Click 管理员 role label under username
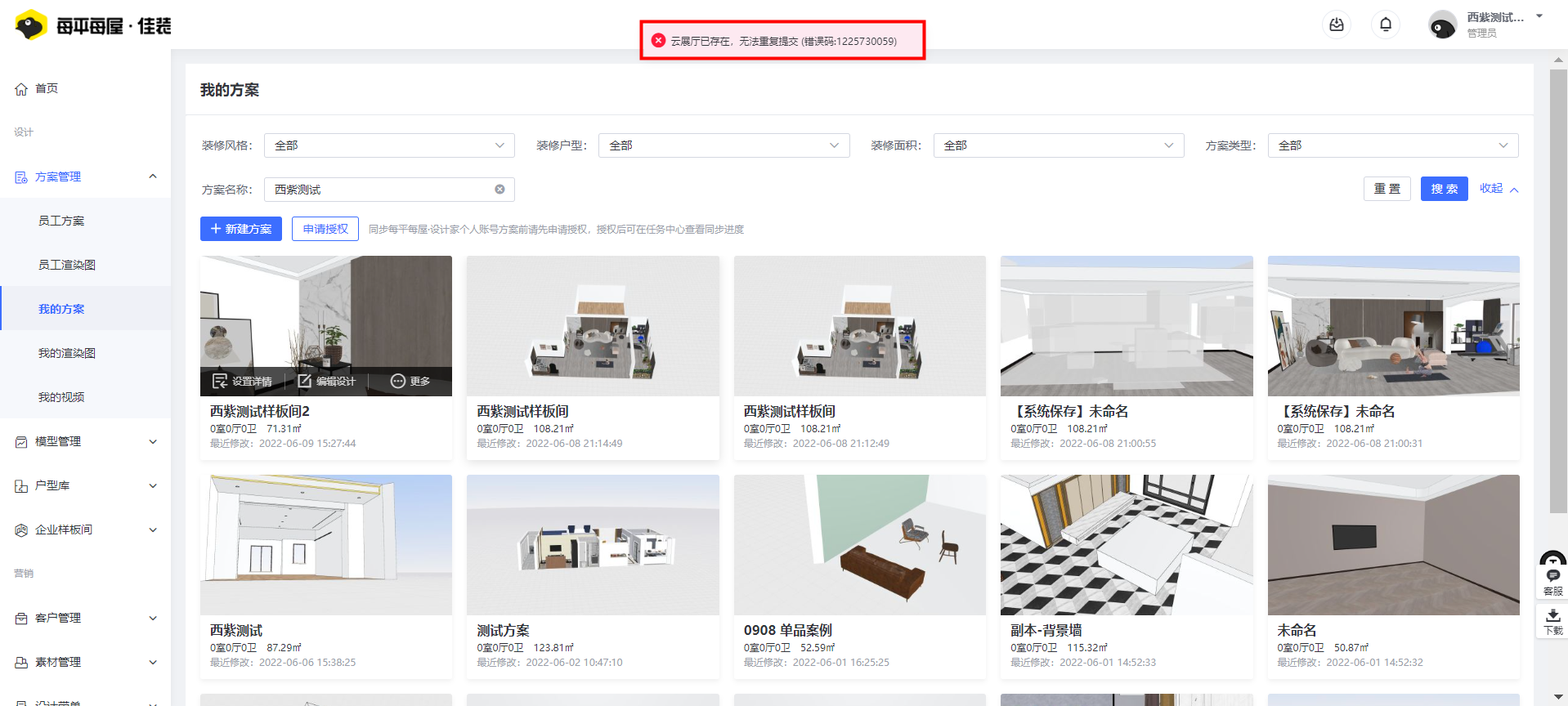The image size is (1568, 706). 1482,34
